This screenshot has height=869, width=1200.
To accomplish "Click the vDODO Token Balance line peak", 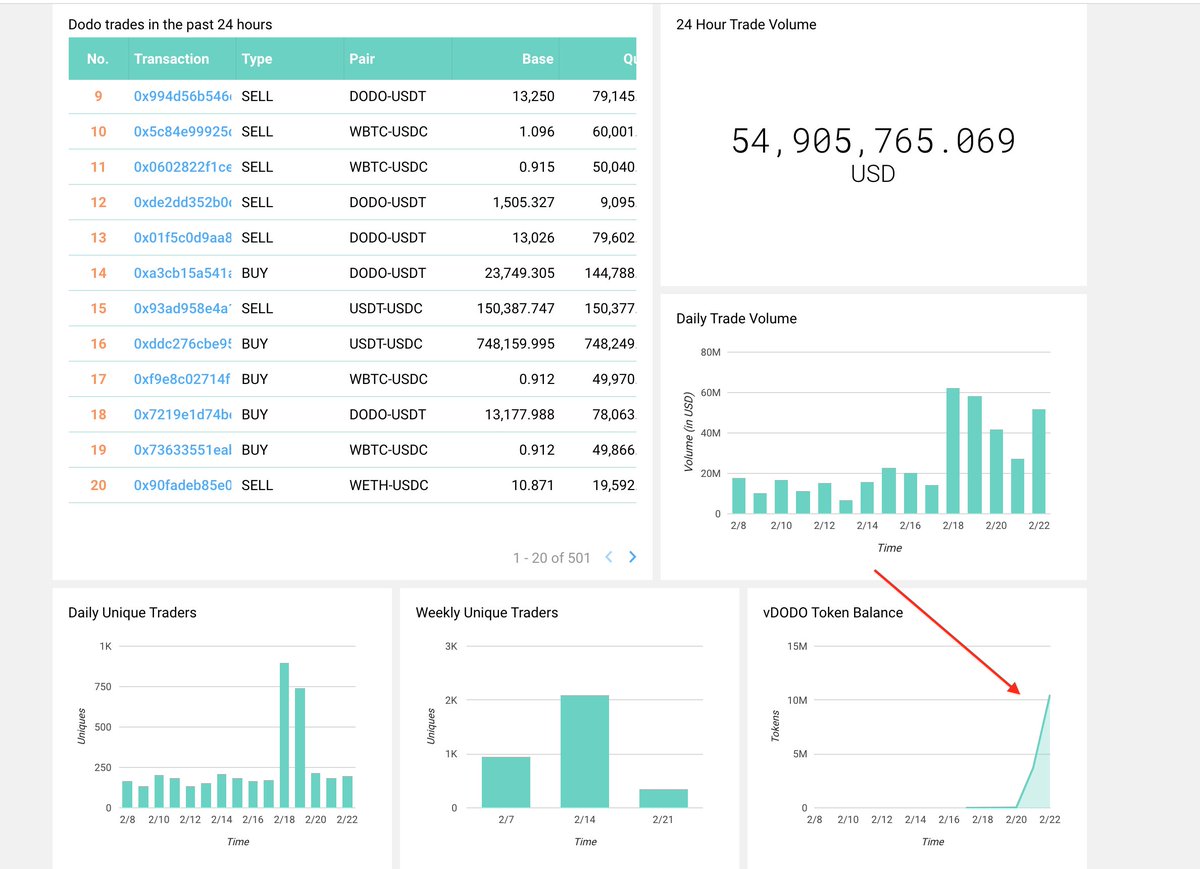I will [1049, 695].
